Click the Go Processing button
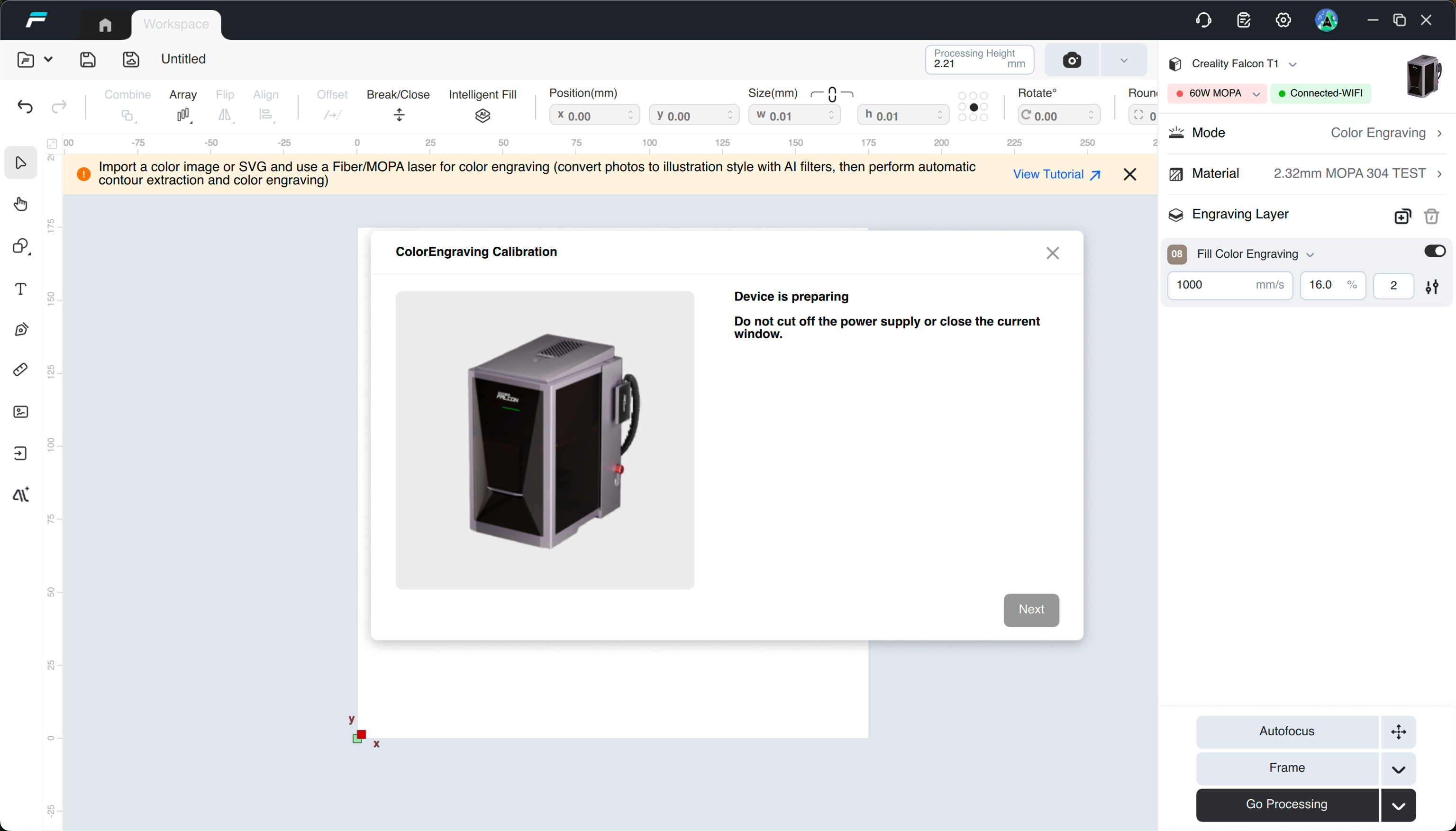The image size is (1456, 831). point(1287,805)
